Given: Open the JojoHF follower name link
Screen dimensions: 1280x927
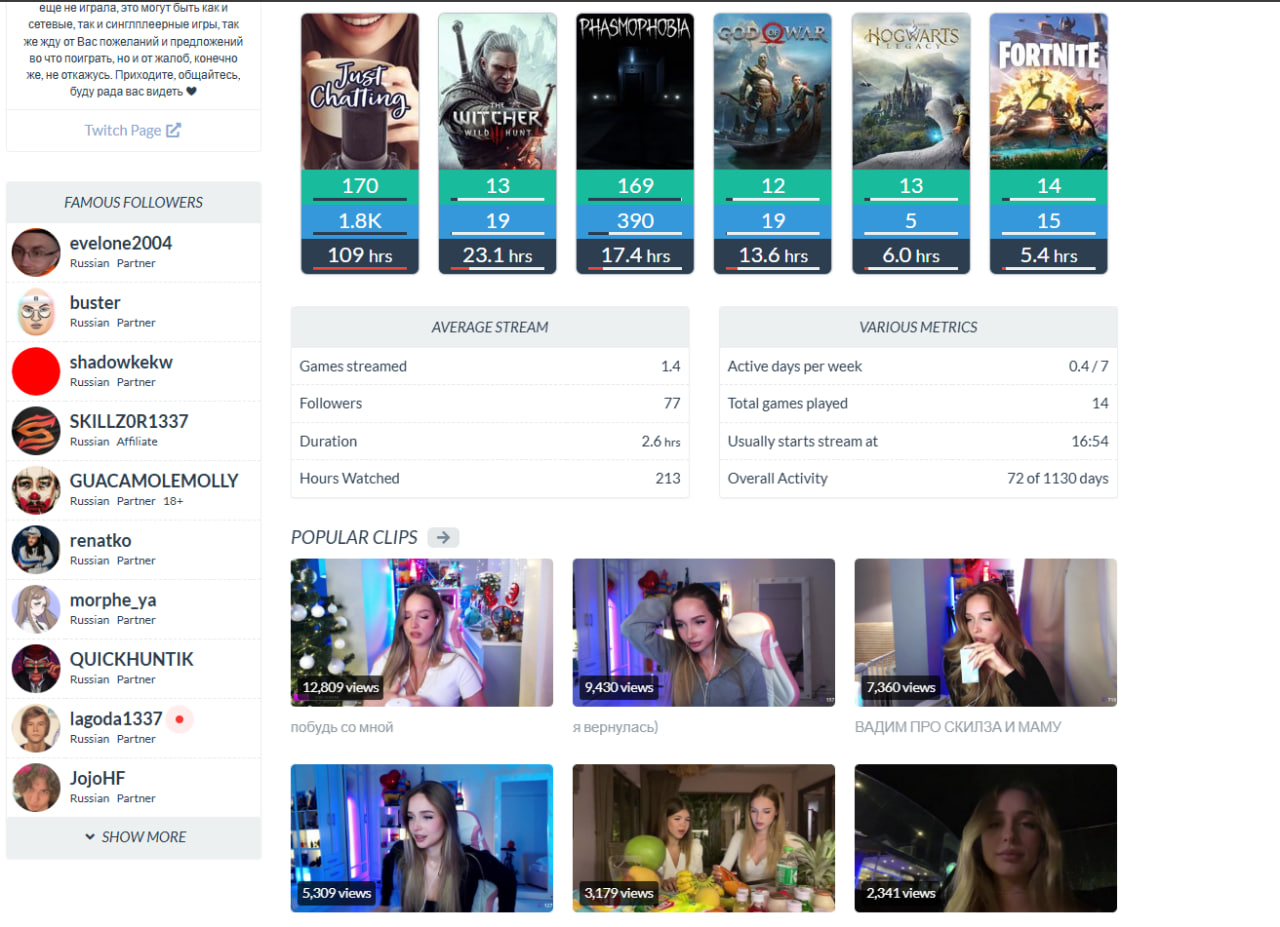Looking at the screenshot, I should [97, 779].
